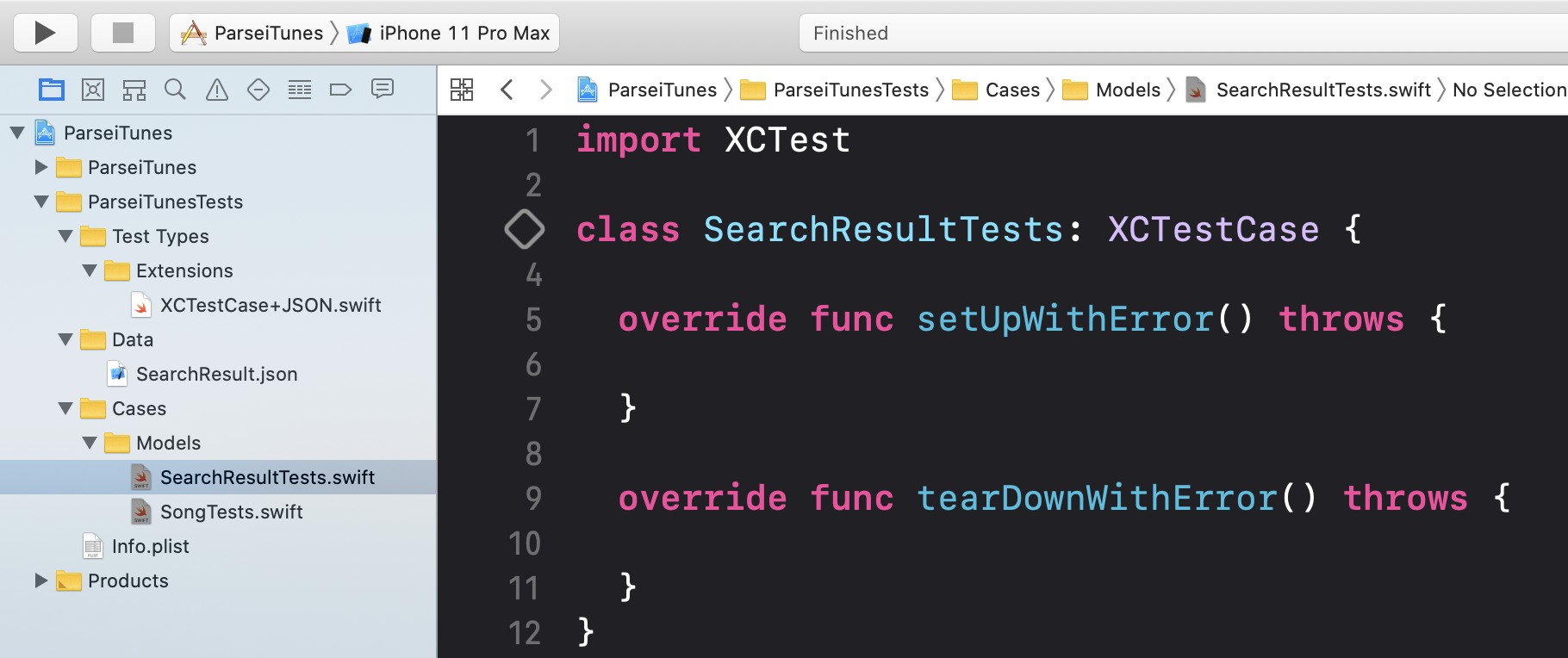Click line number 5 in gutter

coord(533,320)
